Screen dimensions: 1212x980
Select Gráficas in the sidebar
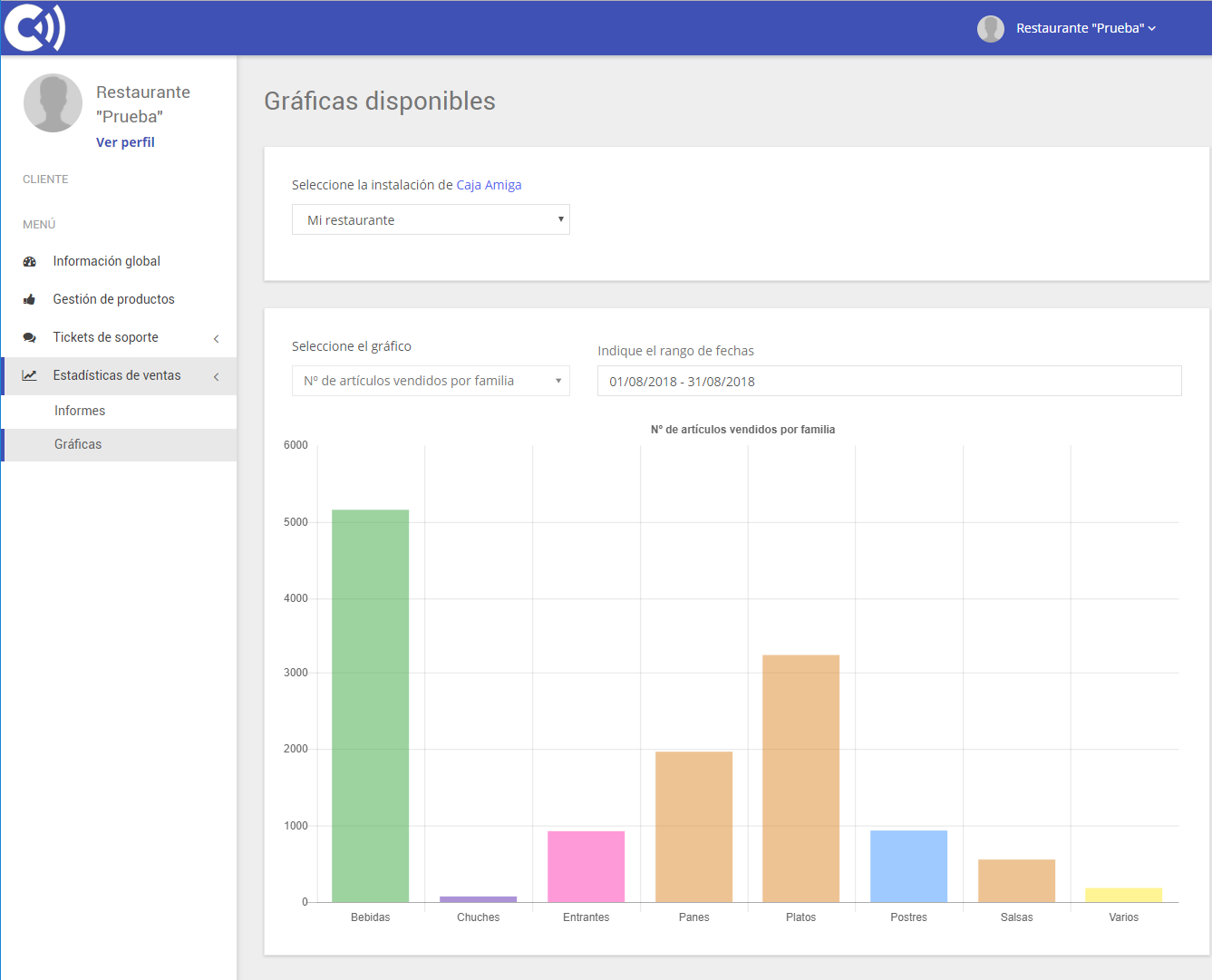coord(78,445)
